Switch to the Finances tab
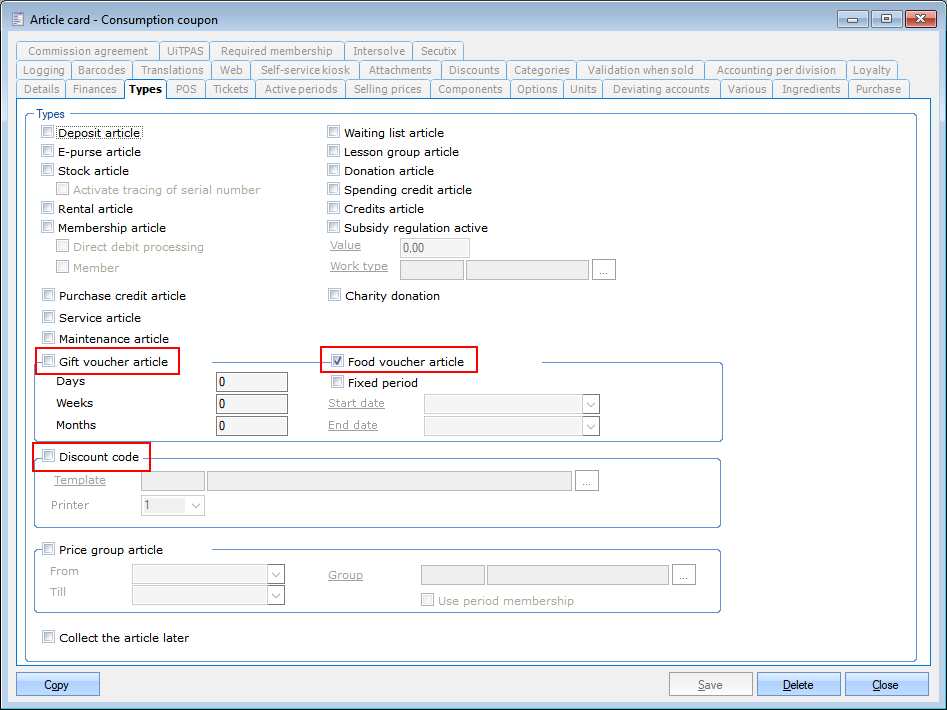This screenshot has height=710, width=947. tap(95, 89)
